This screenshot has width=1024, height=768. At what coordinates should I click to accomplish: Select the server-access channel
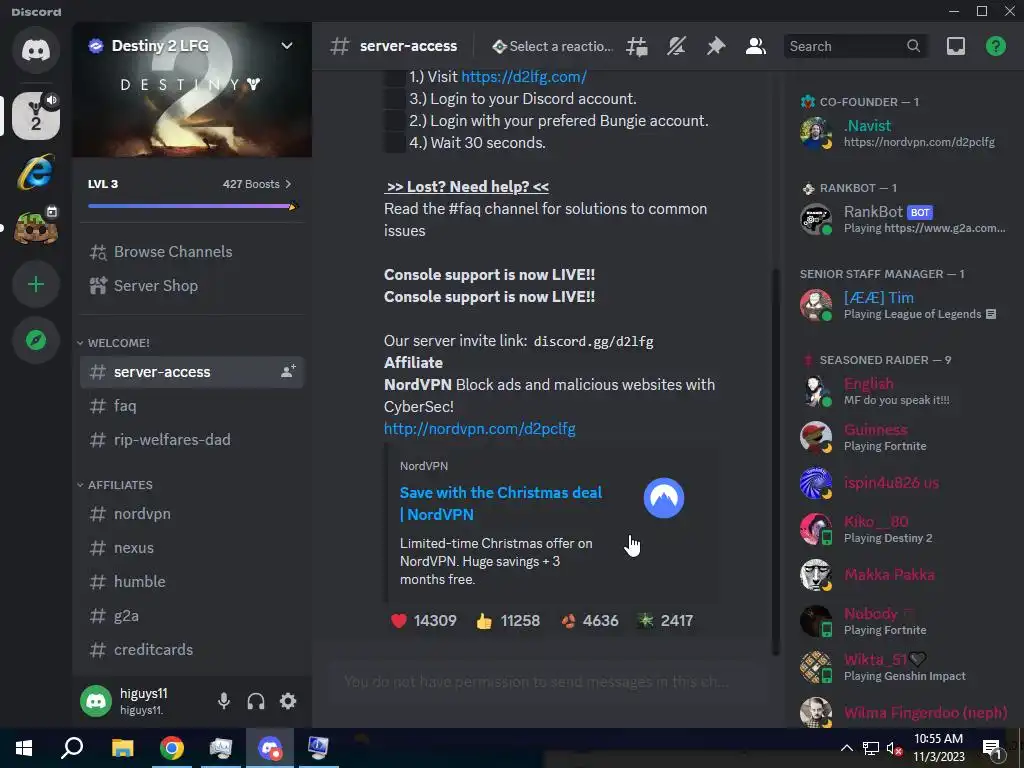point(192,372)
